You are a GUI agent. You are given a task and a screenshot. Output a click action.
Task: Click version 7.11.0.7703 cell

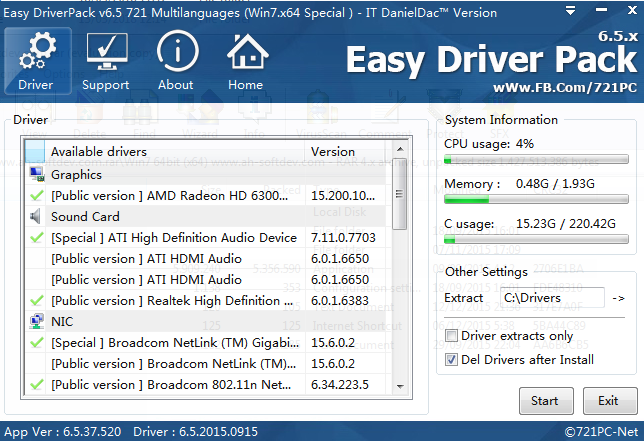(x=343, y=237)
